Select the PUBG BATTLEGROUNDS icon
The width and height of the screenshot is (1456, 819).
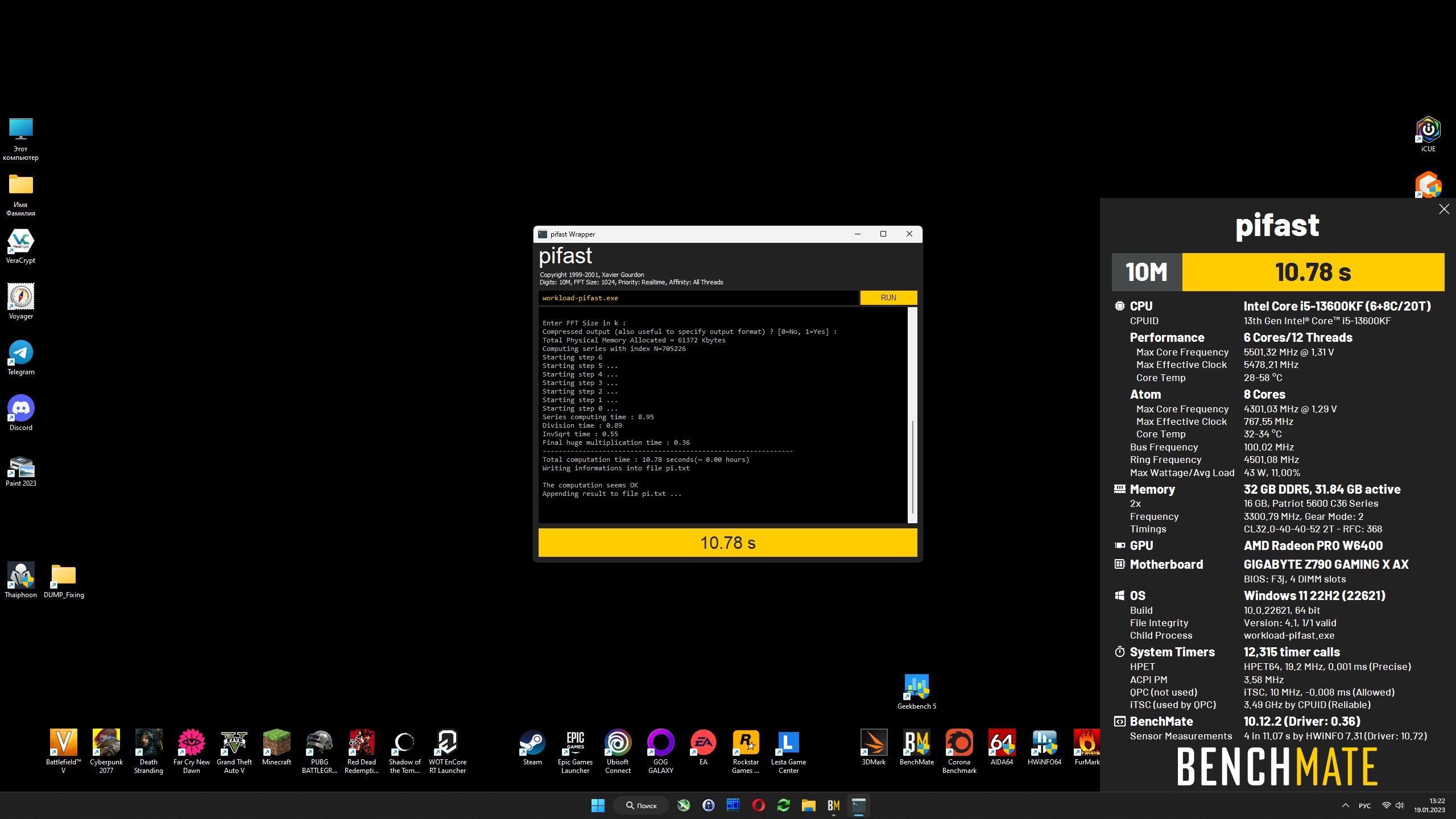(x=320, y=752)
